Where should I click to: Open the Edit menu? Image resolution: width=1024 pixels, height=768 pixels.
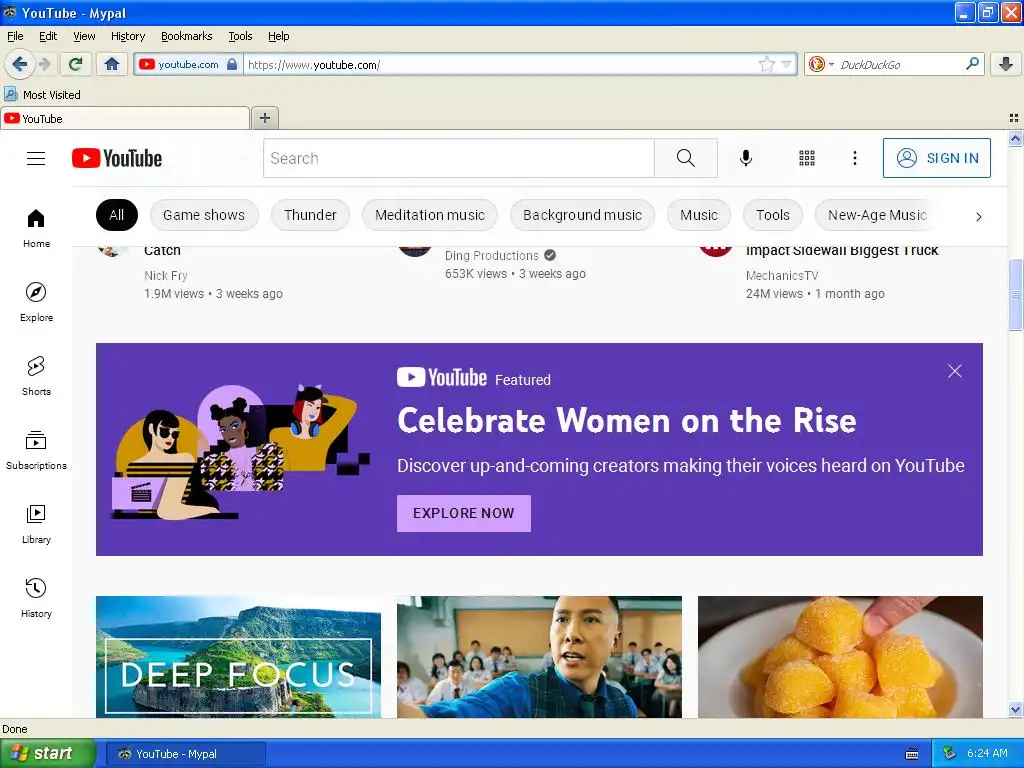[48, 36]
